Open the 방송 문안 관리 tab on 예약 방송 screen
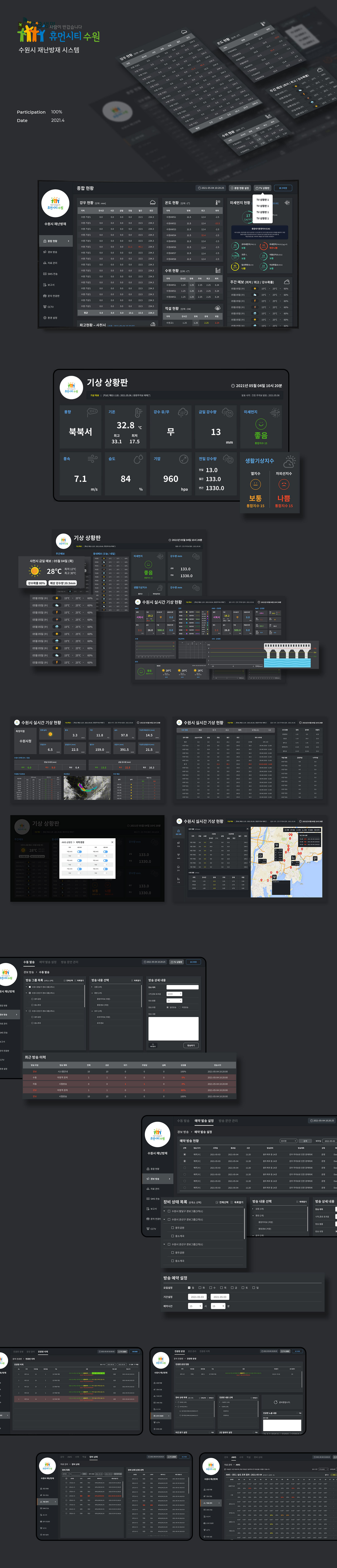This screenshot has width=337, height=1568. tap(228, 1121)
